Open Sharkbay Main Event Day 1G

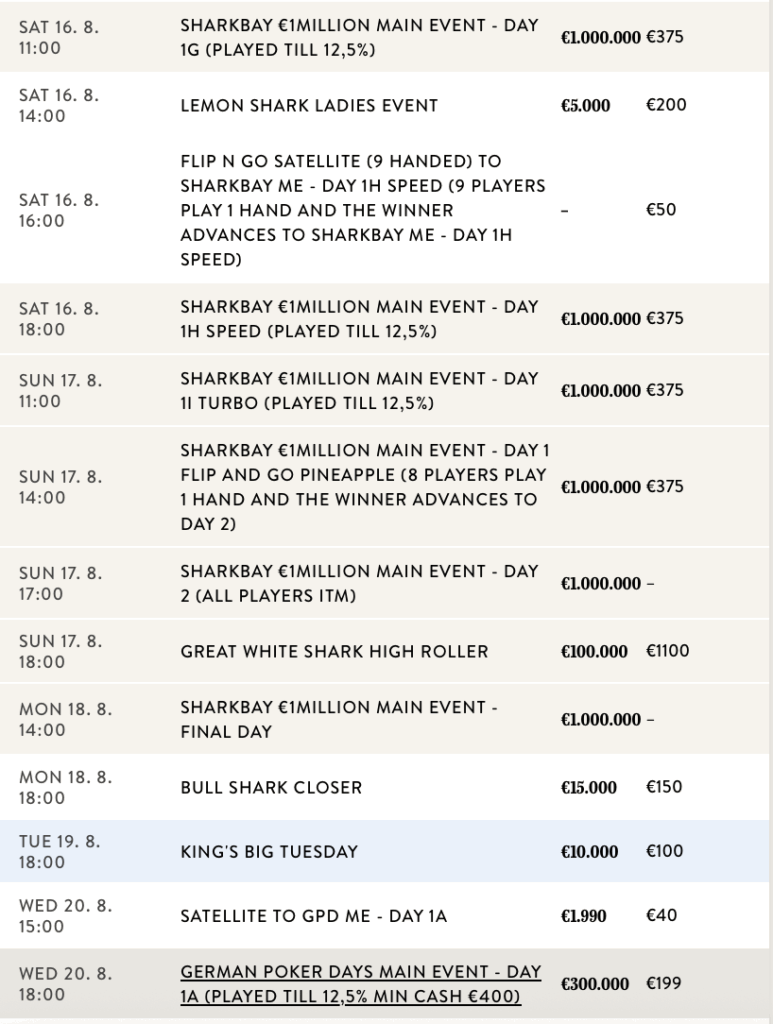coord(359,37)
